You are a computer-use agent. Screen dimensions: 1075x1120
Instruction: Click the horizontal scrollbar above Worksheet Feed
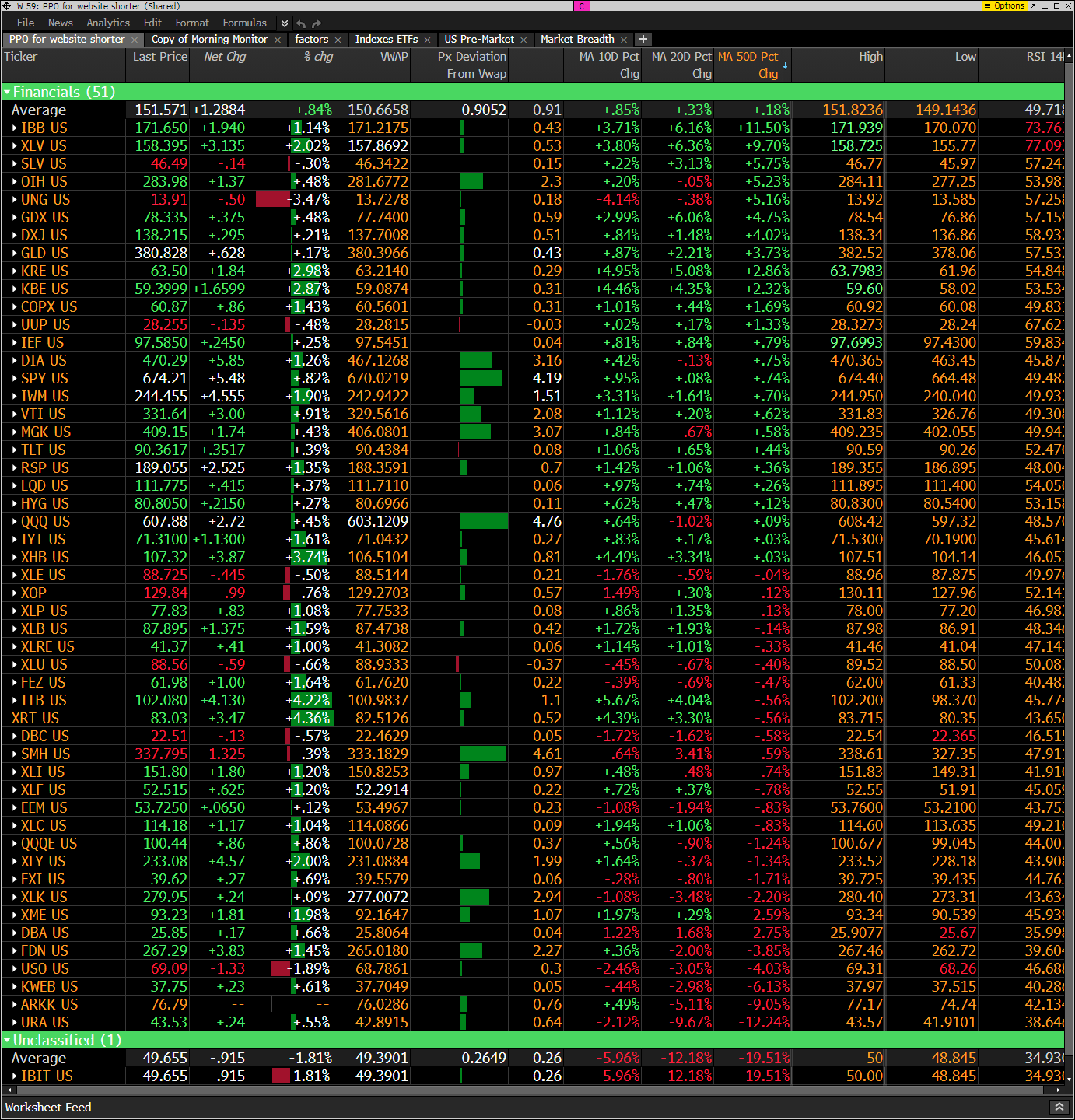529,1090
